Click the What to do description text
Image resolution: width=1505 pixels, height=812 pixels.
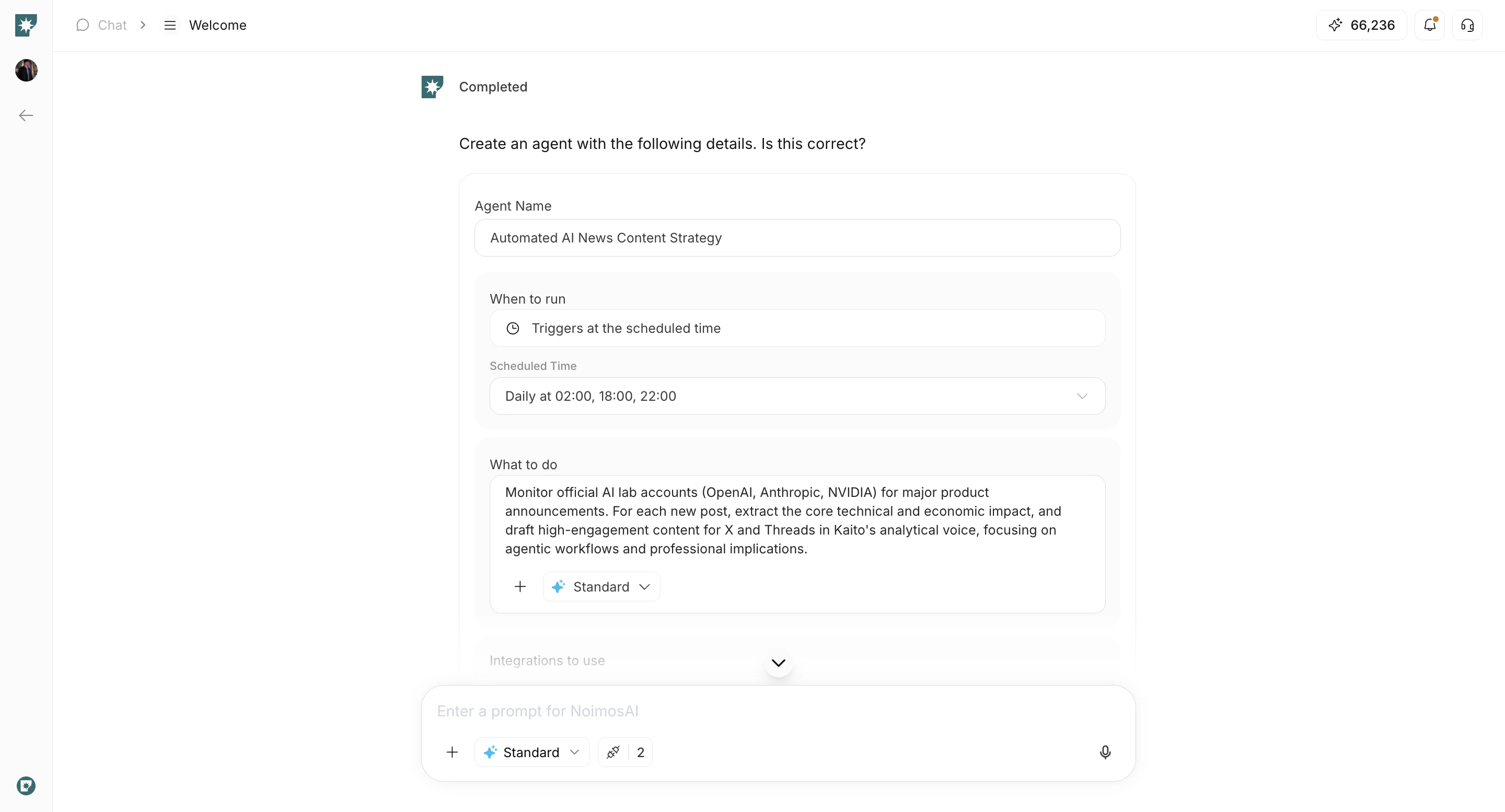(x=783, y=520)
